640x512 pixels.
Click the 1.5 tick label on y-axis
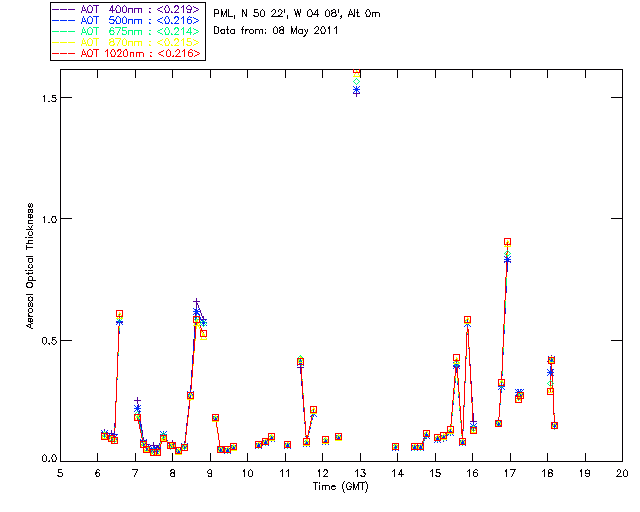(41, 98)
